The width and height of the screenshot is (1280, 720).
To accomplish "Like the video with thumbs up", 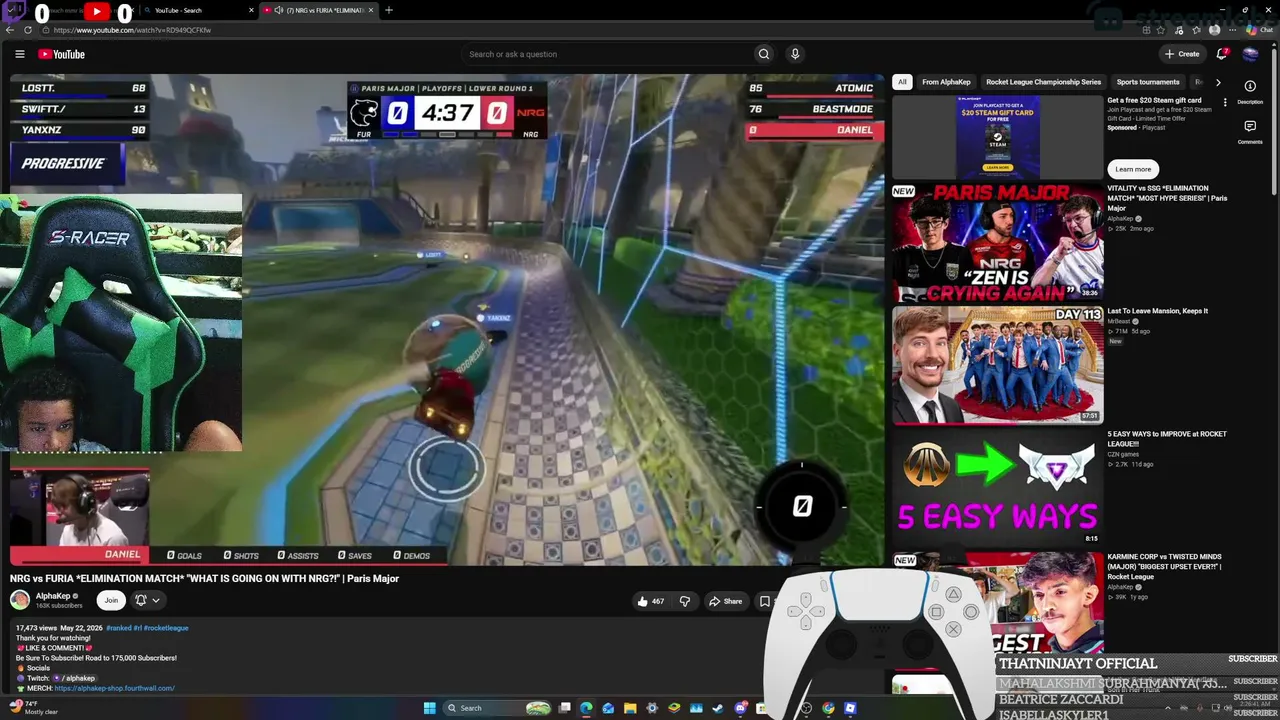I will pos(650,601).
